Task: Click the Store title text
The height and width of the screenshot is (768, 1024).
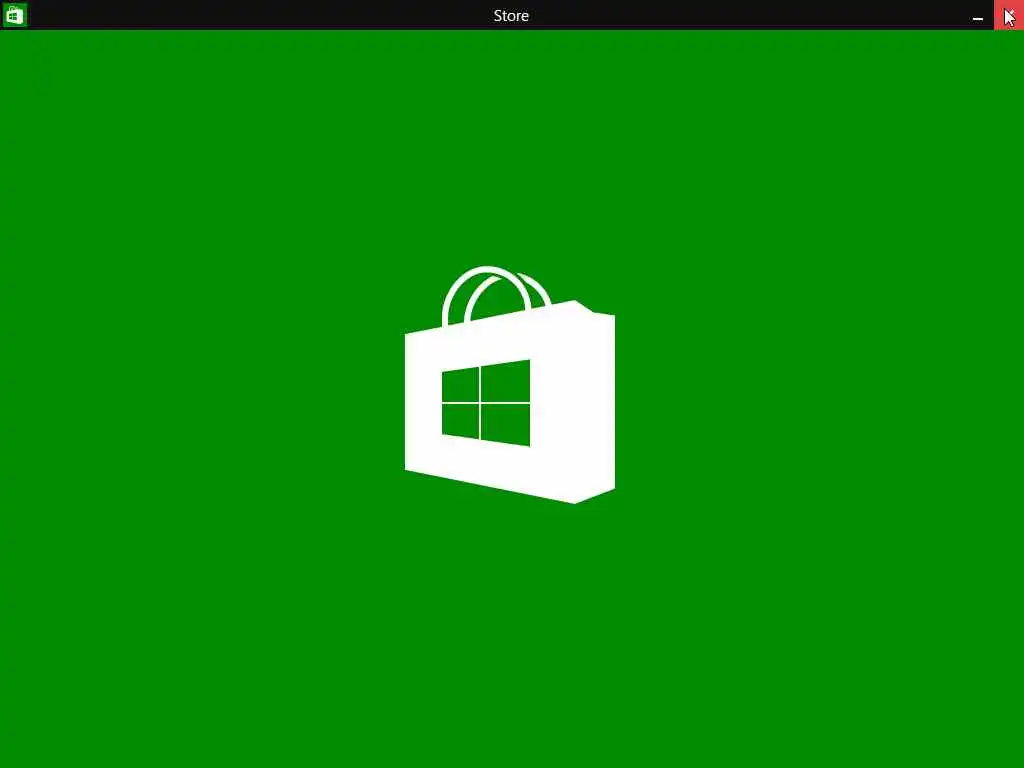Action: [x=511, y=16]
